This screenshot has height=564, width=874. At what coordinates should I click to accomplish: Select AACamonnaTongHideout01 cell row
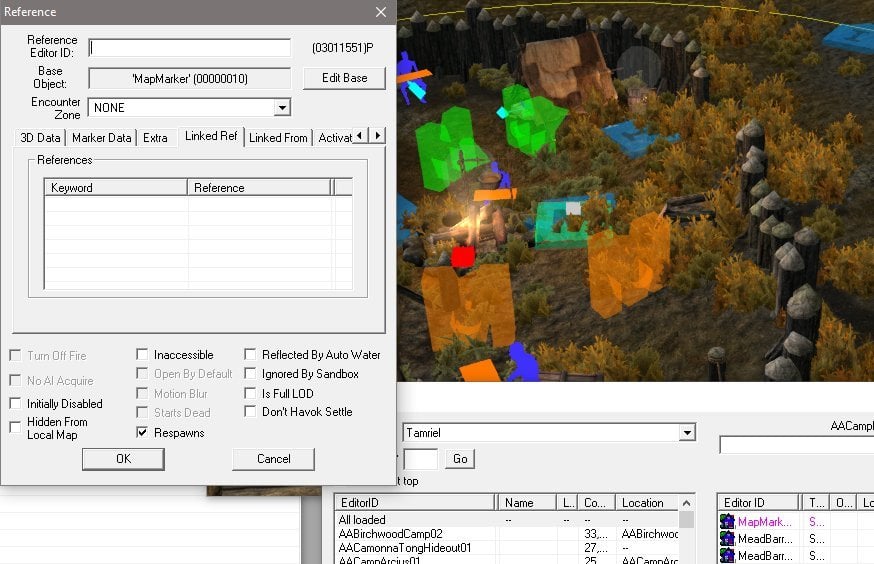click(507, 547)
